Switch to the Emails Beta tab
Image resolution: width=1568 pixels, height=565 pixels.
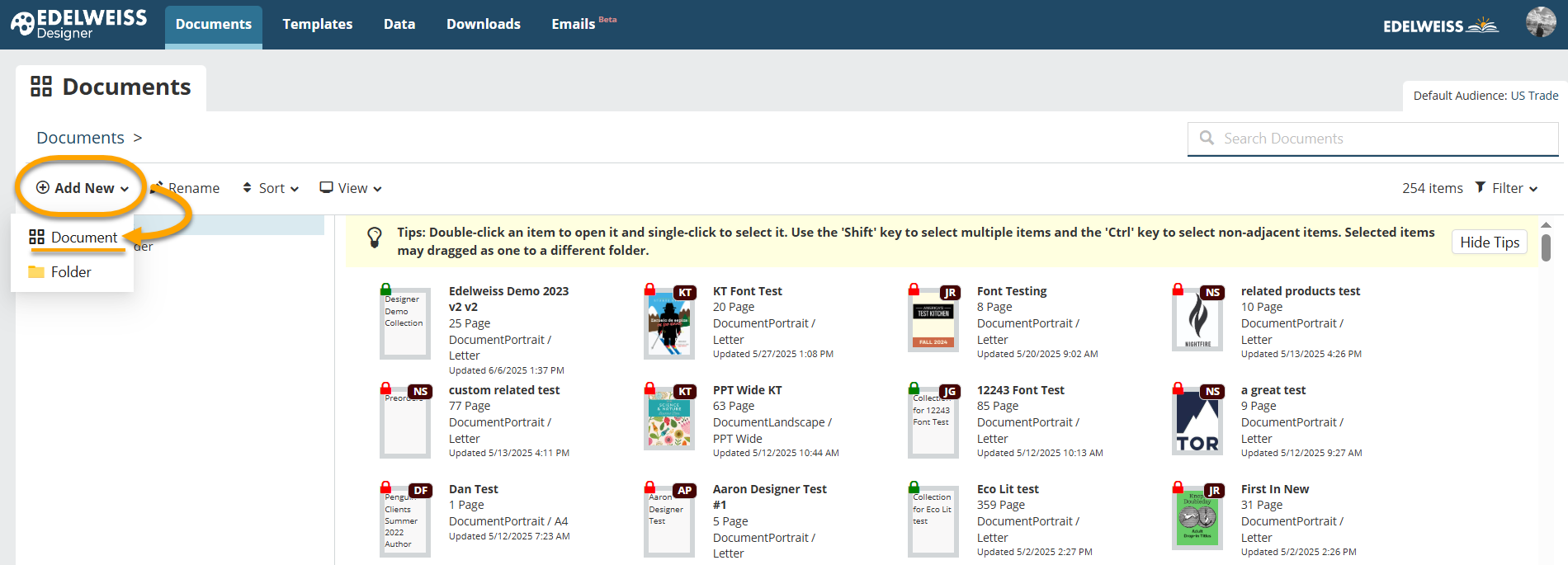(x=584, y=25)
